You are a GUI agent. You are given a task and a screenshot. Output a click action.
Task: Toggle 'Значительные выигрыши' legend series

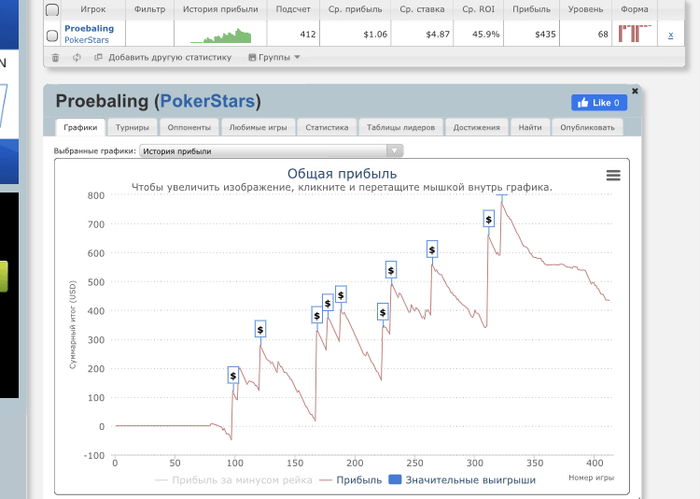462,480
